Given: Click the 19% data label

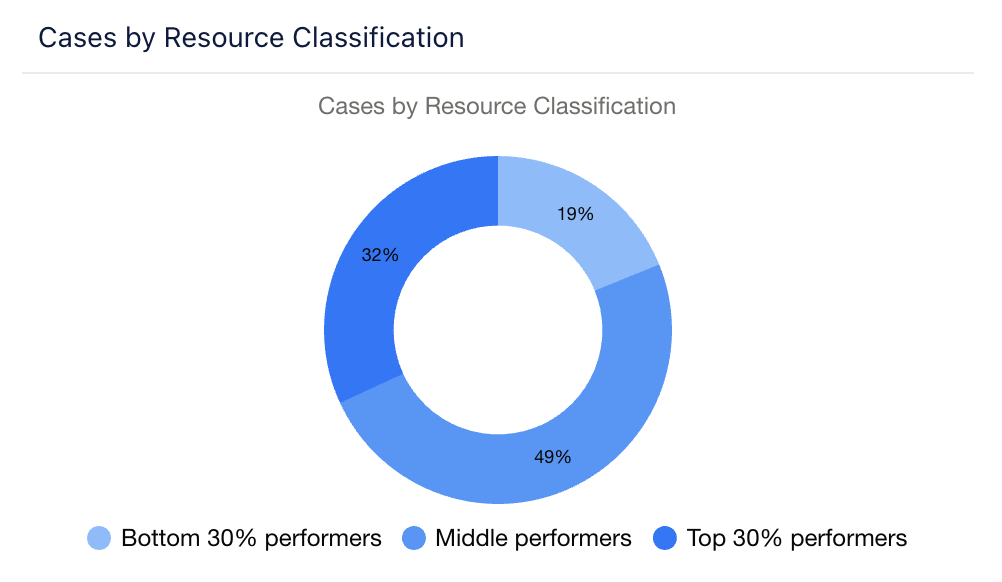Looking at the screenshot, I should click(576, 214).
